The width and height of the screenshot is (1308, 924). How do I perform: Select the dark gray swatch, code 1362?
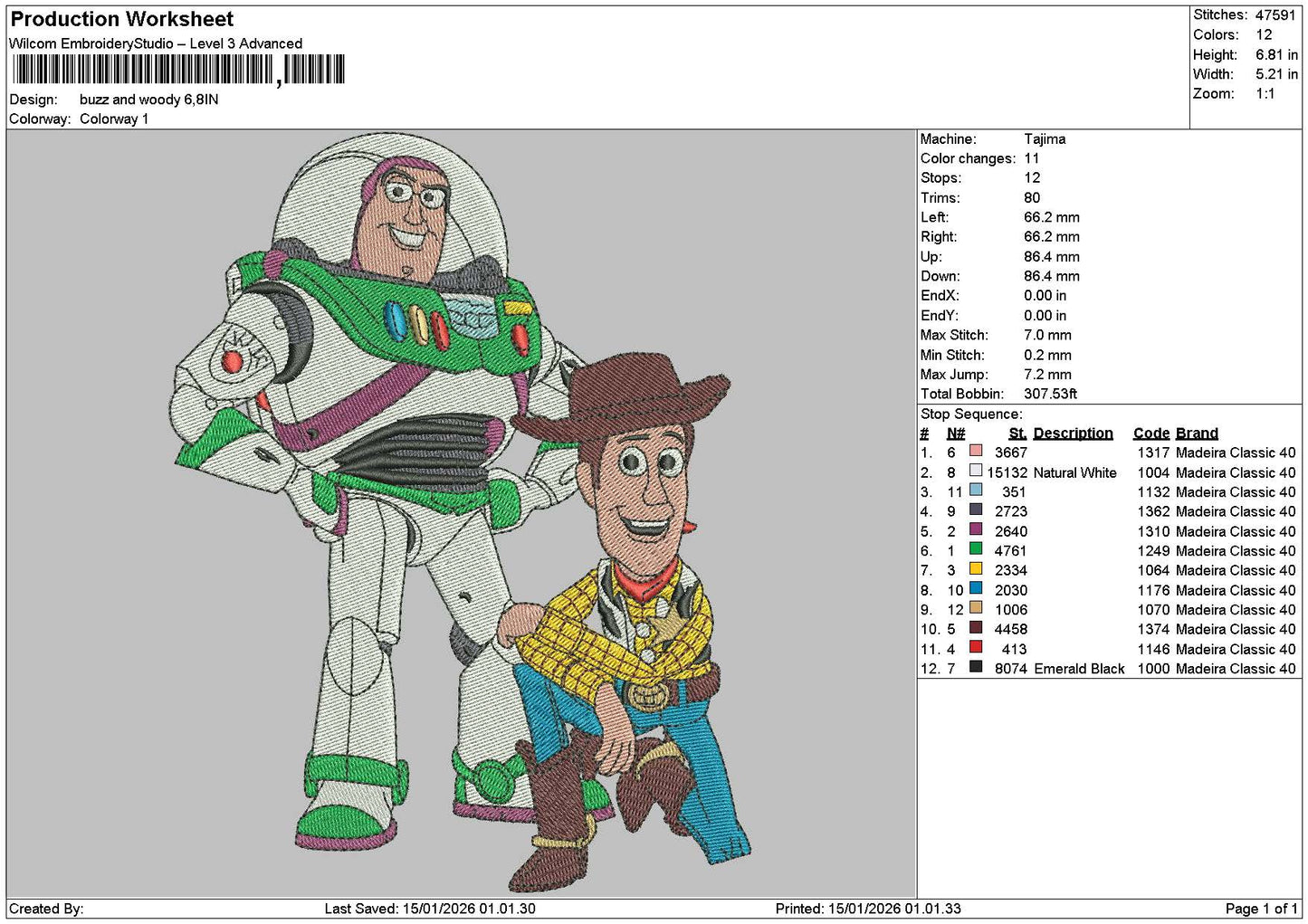(976, 510)
